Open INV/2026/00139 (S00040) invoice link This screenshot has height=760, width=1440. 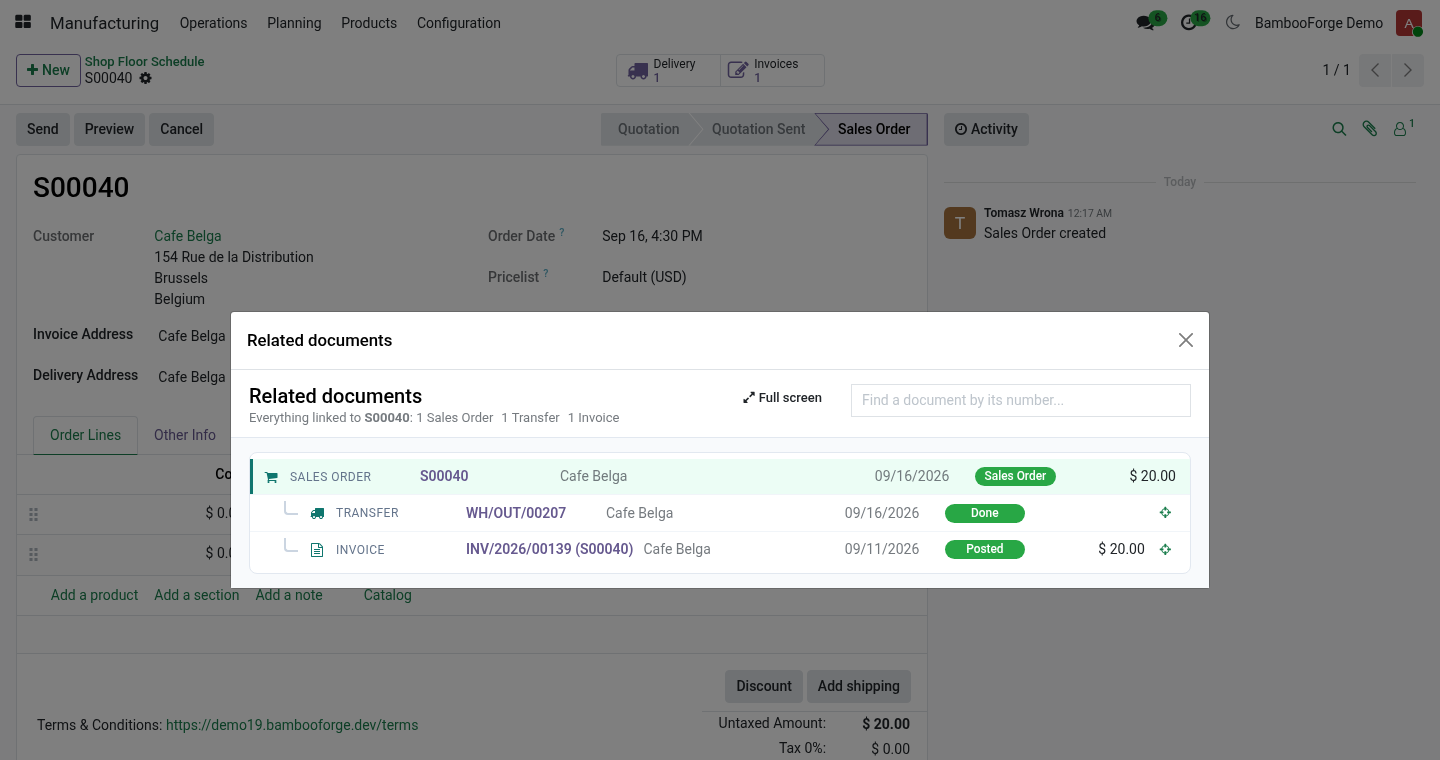(550, 549)
